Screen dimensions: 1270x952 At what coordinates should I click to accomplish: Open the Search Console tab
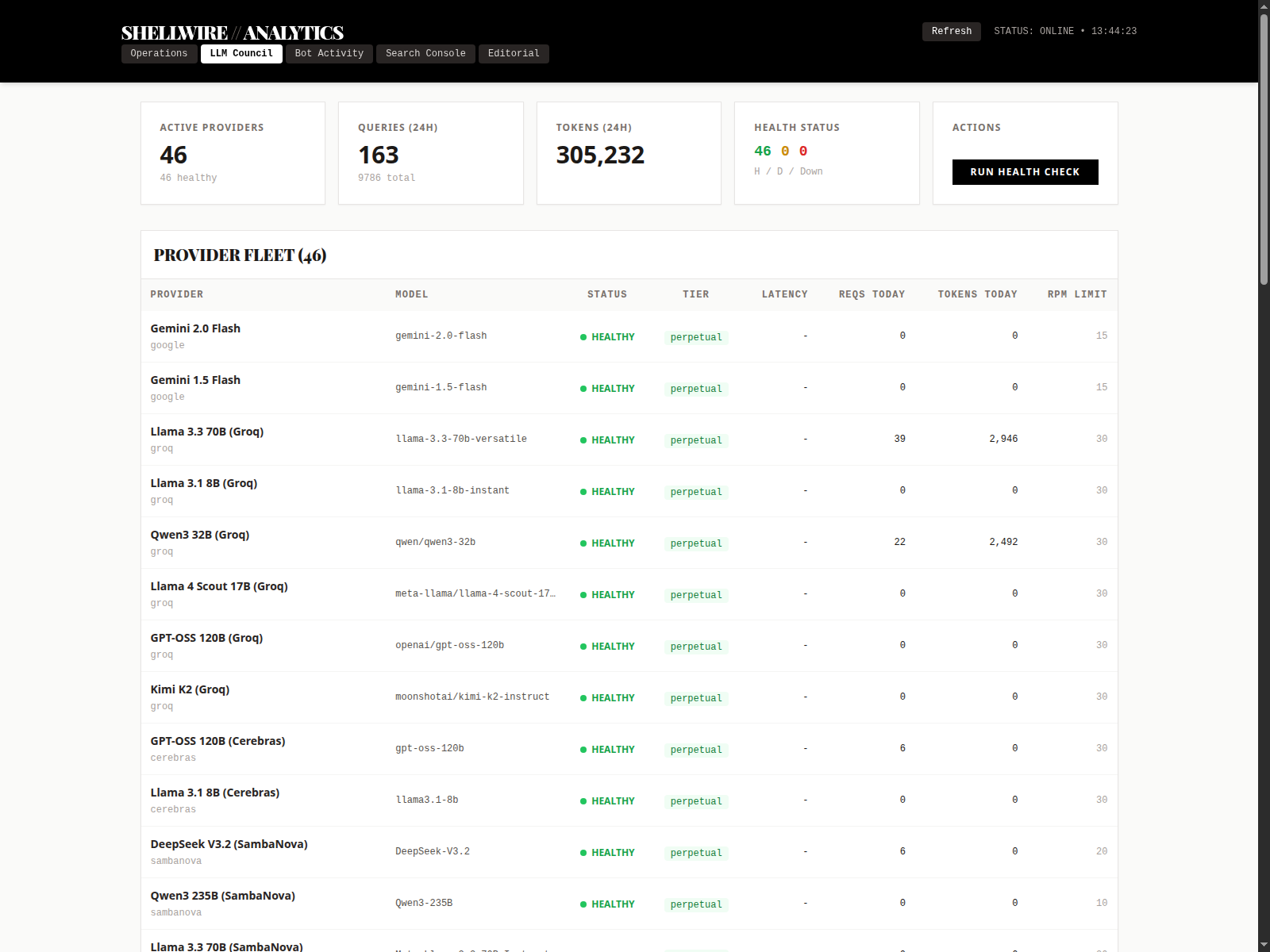(x=425, y=53)
